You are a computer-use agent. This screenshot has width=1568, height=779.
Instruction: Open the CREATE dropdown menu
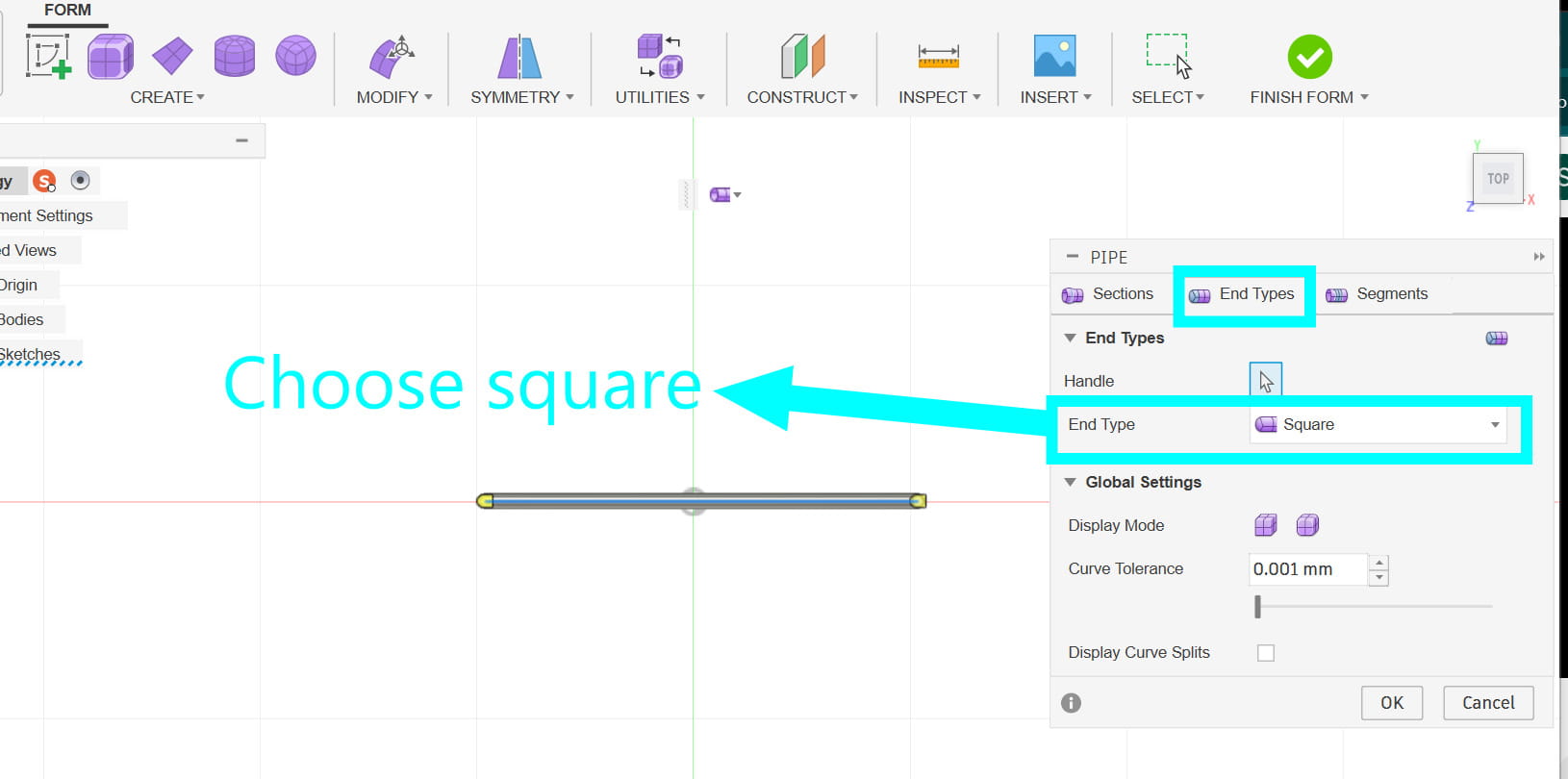pos(167,97)
